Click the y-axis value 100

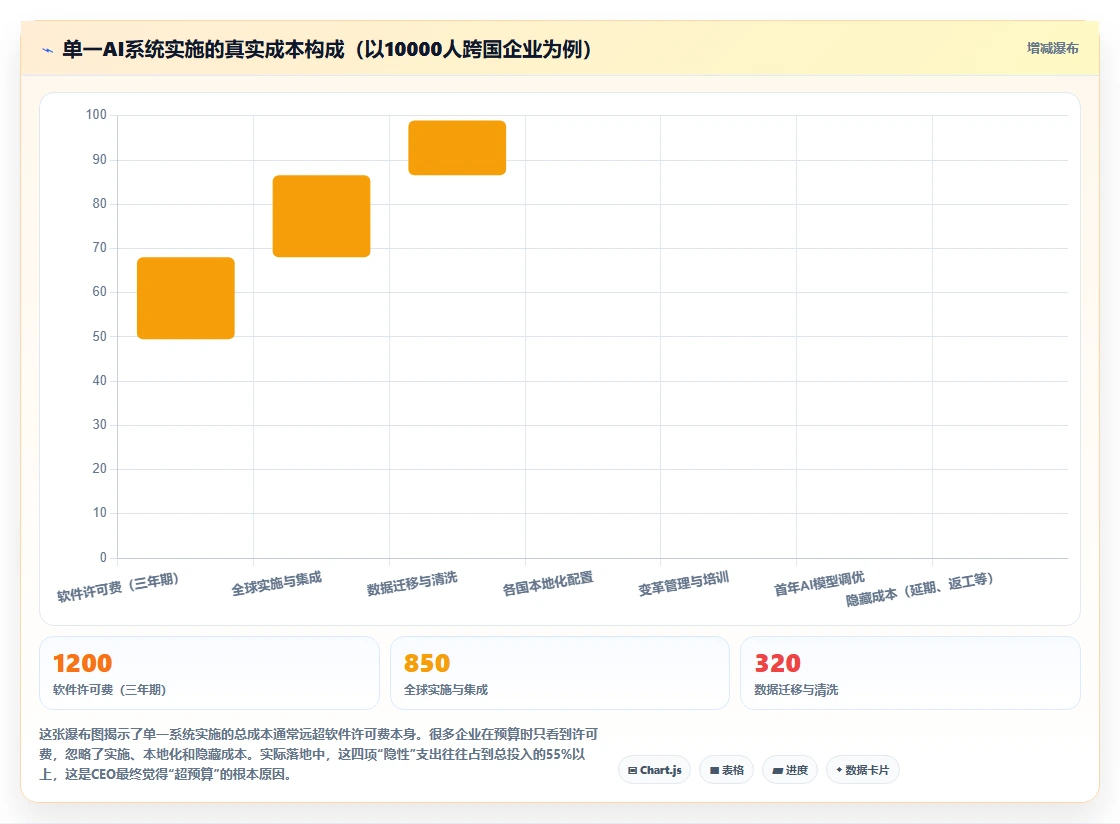[x=96, y=115]
